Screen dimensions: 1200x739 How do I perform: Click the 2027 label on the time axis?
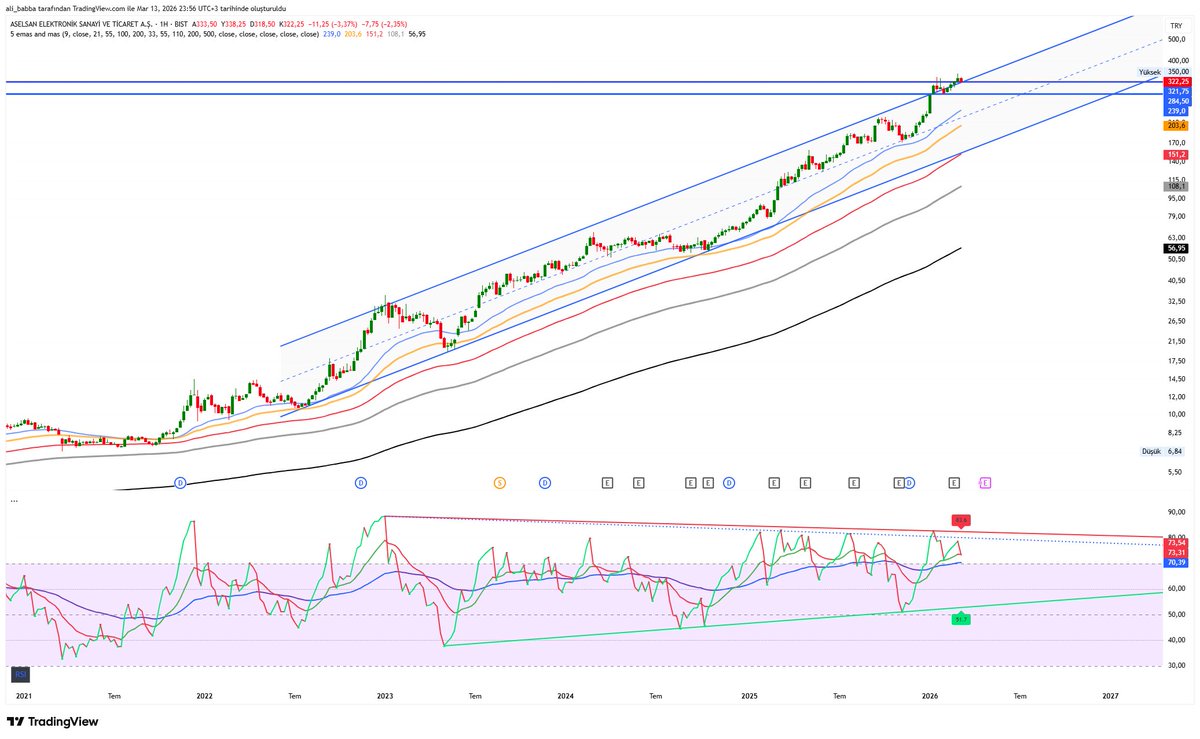[1111, 695]
